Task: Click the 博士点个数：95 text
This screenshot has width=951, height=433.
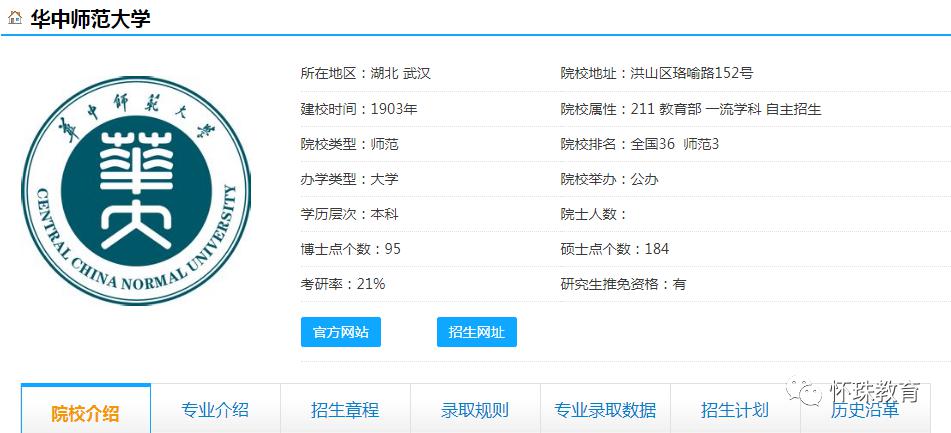Action: coord(351,249)
